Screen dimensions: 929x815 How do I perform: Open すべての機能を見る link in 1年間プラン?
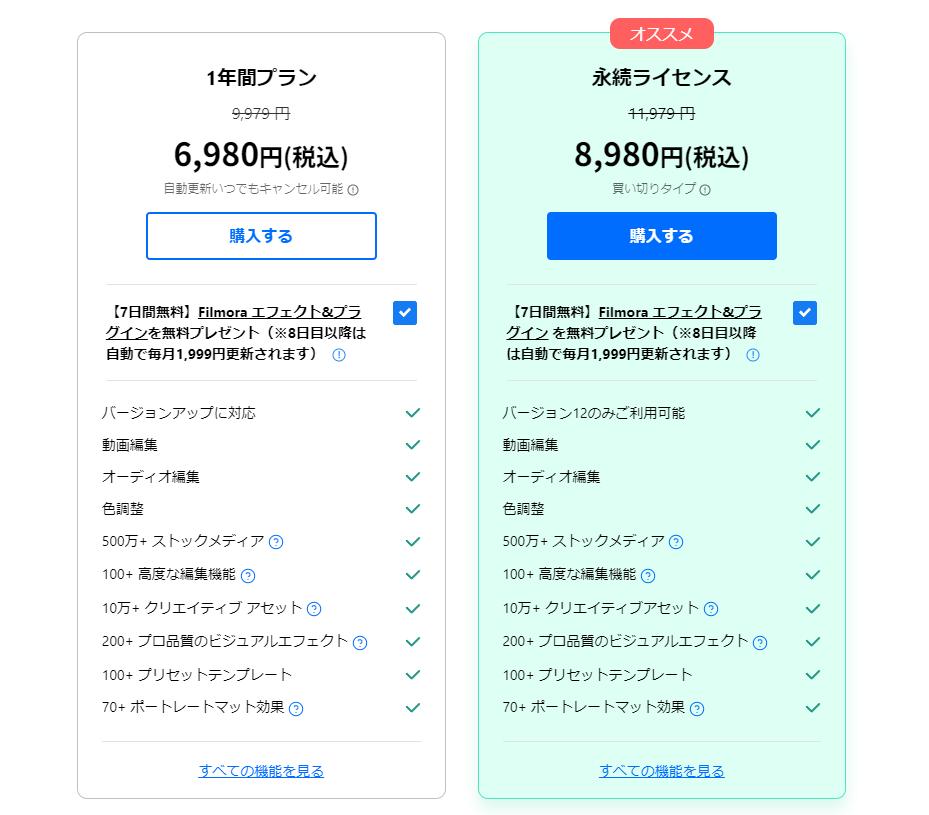click(261, 771)
